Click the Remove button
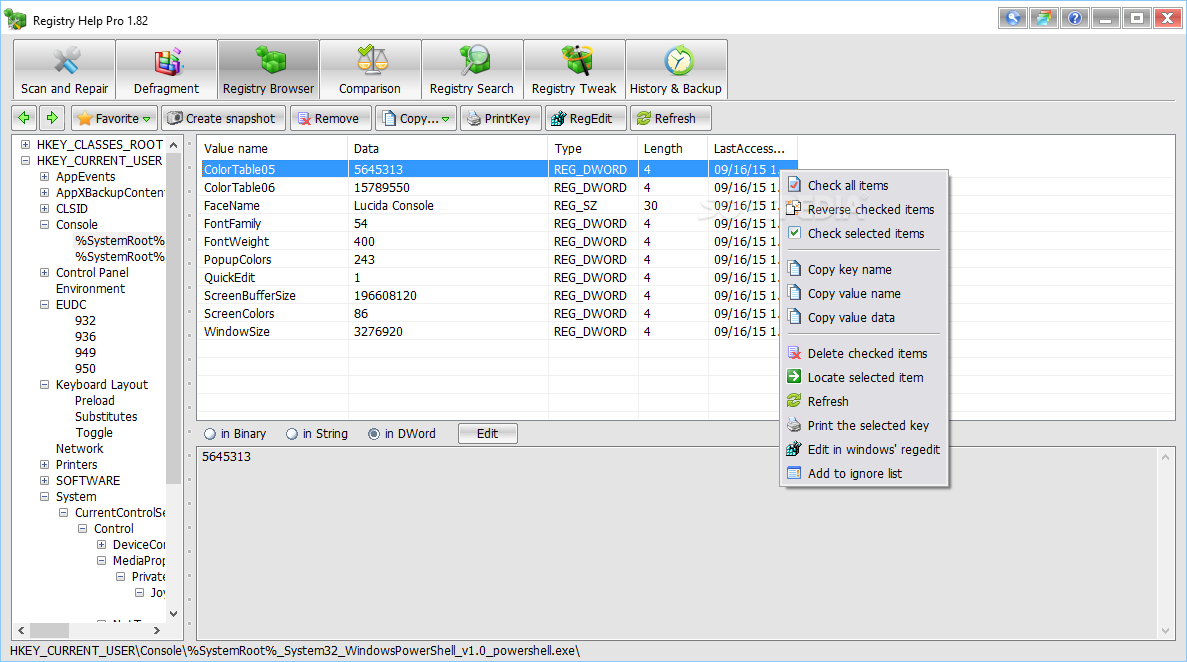The width and height of the screenshot is (1187, 662). 329,118
